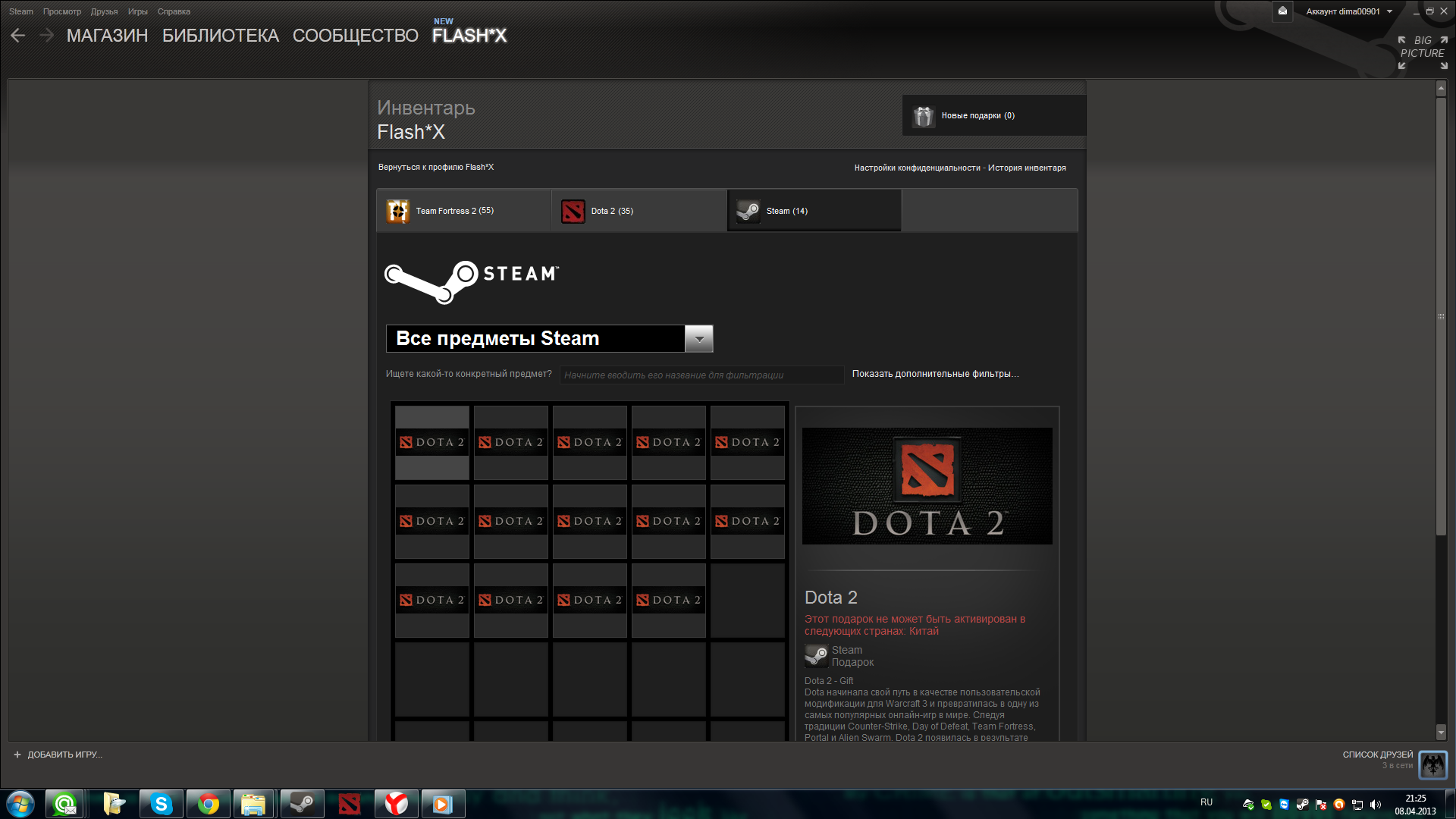Go to the СООБЩЕСТВО section

(x=356, y=36)
